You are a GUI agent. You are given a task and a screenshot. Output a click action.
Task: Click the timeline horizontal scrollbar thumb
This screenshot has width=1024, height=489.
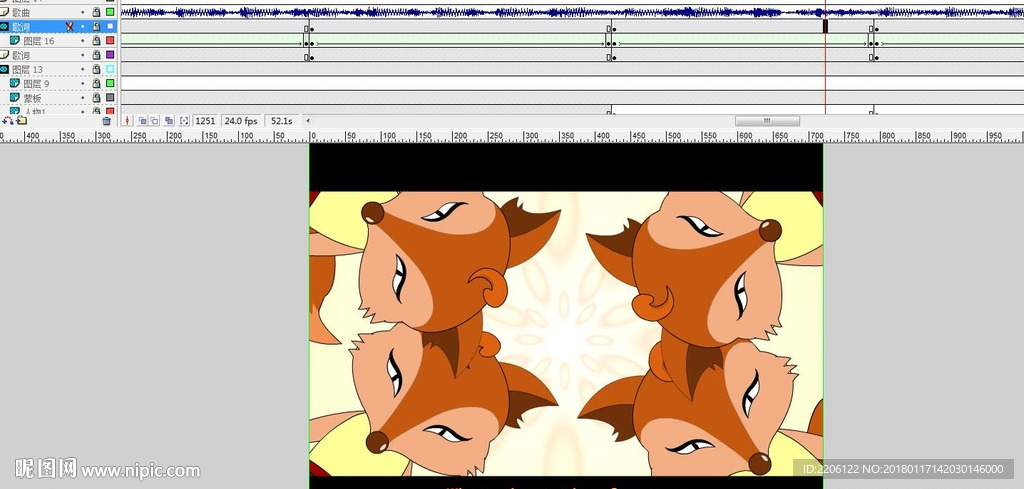(x=767, y=121)
